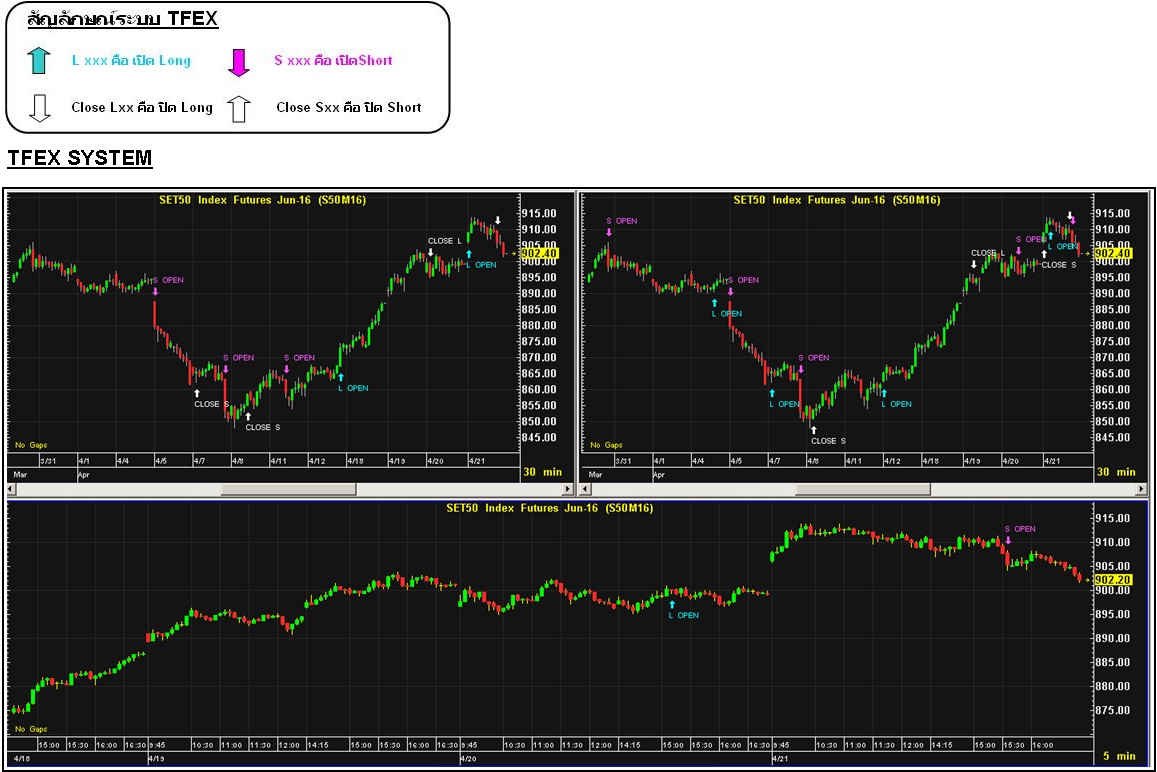Open the 30 min timeframe on the right chart
1157x772 pixels.
click(1116, 472)
